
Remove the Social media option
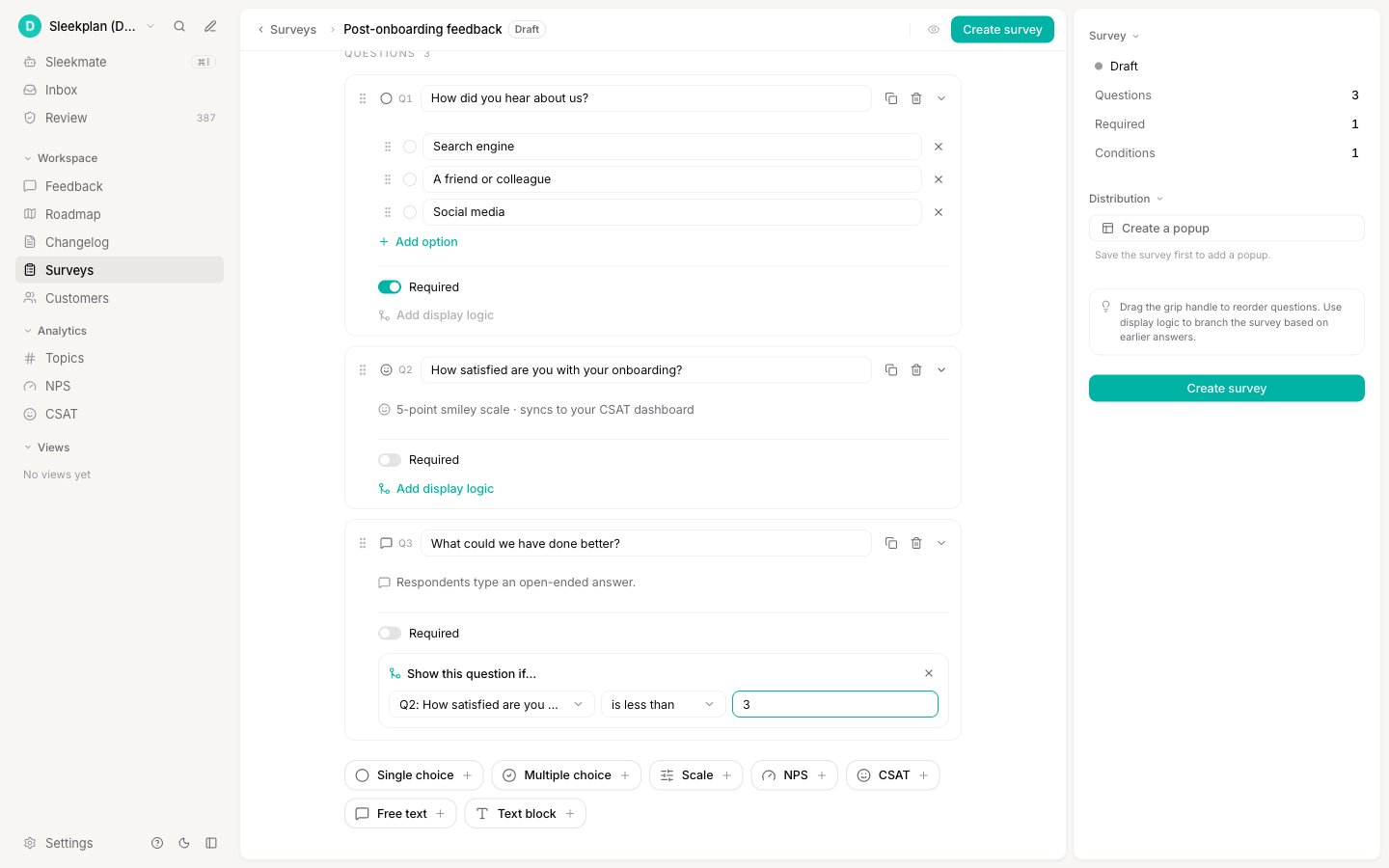coord(939,212)
